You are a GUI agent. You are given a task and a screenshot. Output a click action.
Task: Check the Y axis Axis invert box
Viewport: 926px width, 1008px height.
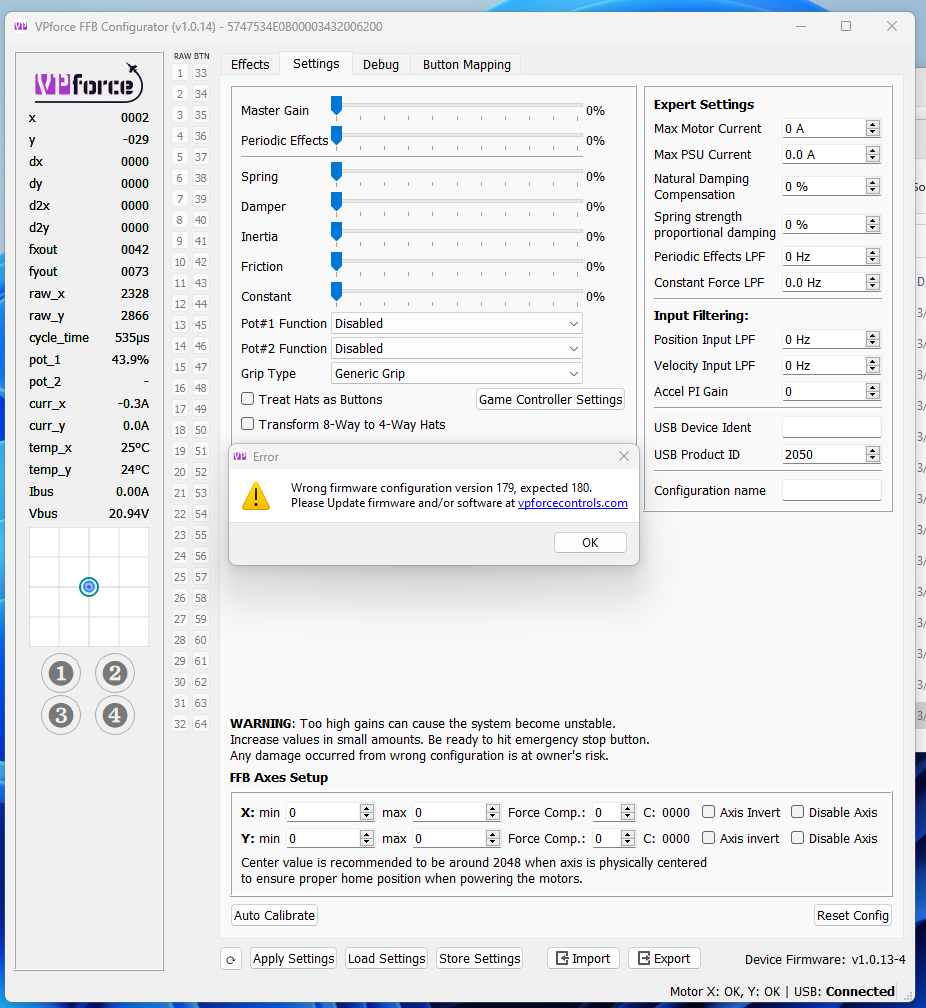708,838
